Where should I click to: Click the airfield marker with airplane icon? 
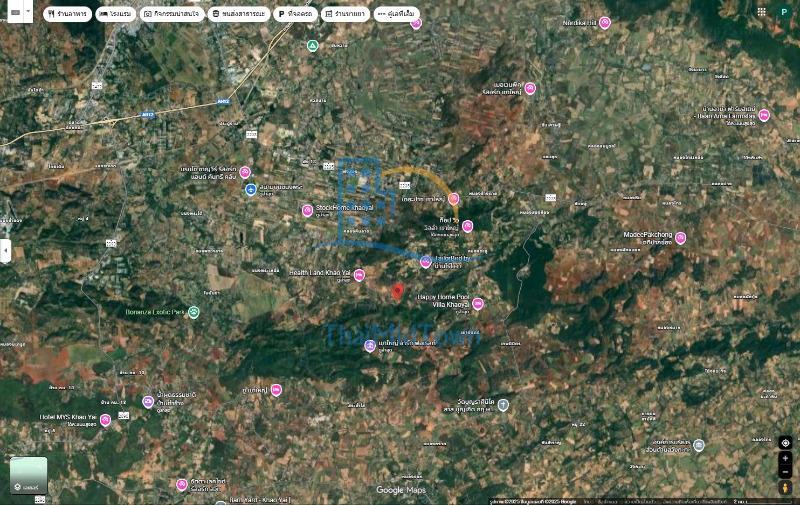[x=251, y=189]
